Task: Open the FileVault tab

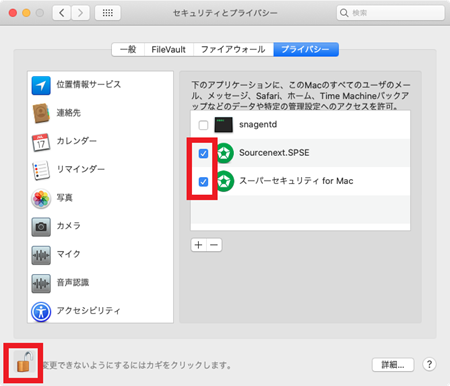Action: click(x=169, y=50)
